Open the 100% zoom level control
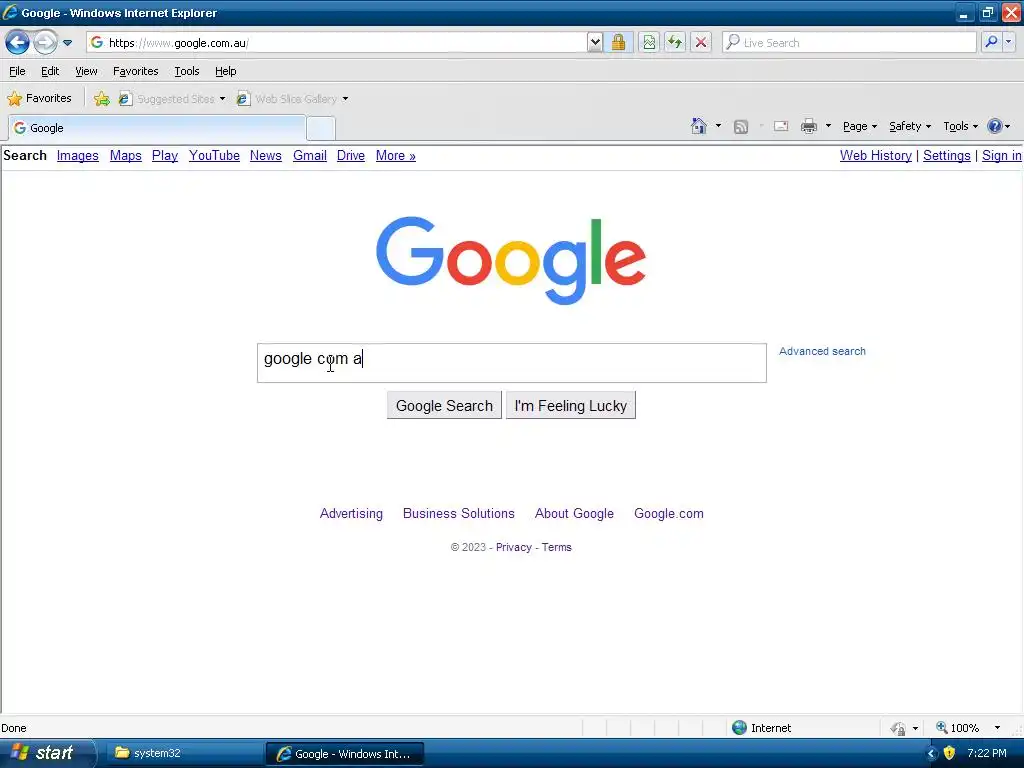1024x768 pixels. point(968,728)
